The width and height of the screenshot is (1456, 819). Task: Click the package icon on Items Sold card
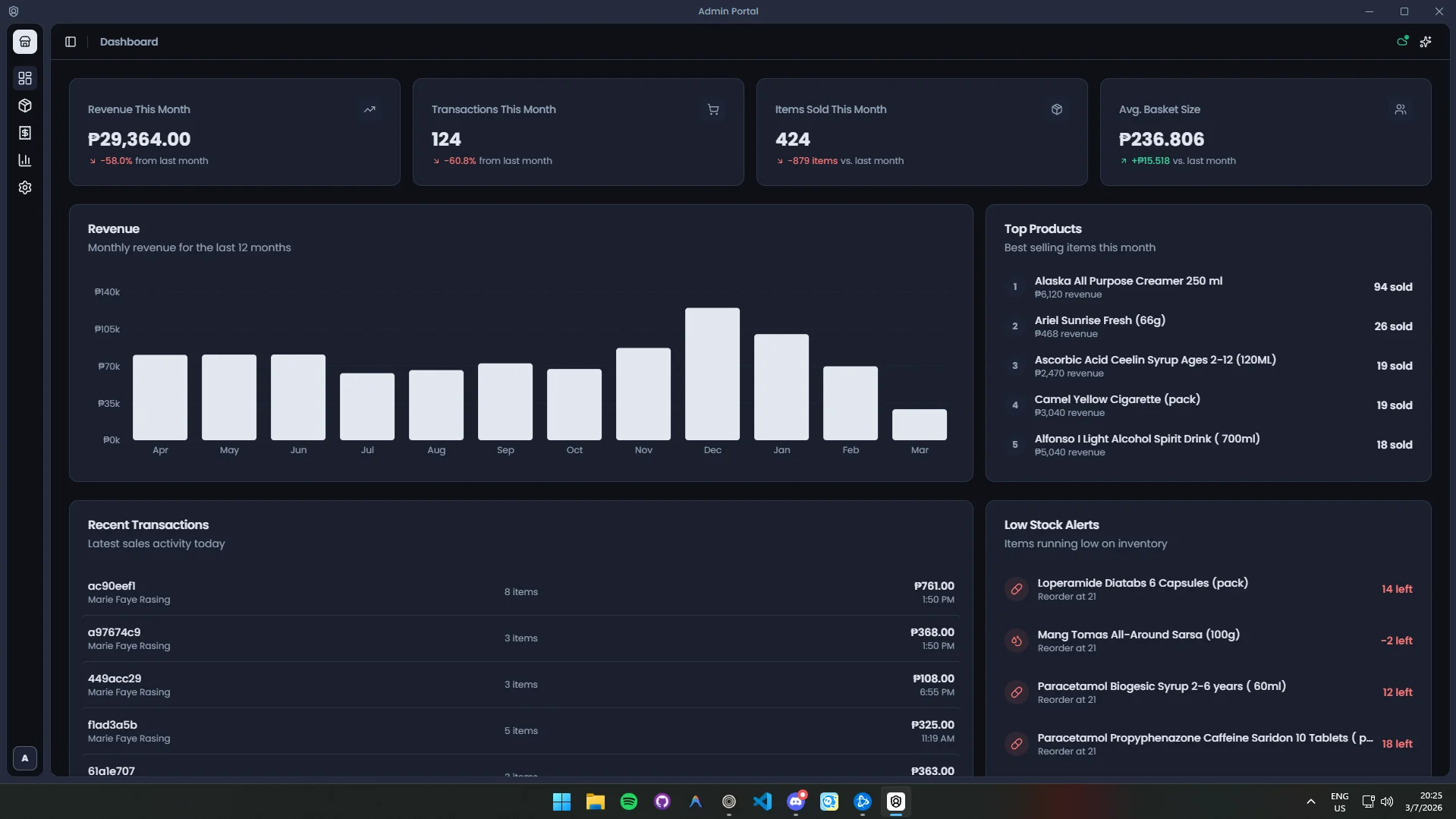1057,109
